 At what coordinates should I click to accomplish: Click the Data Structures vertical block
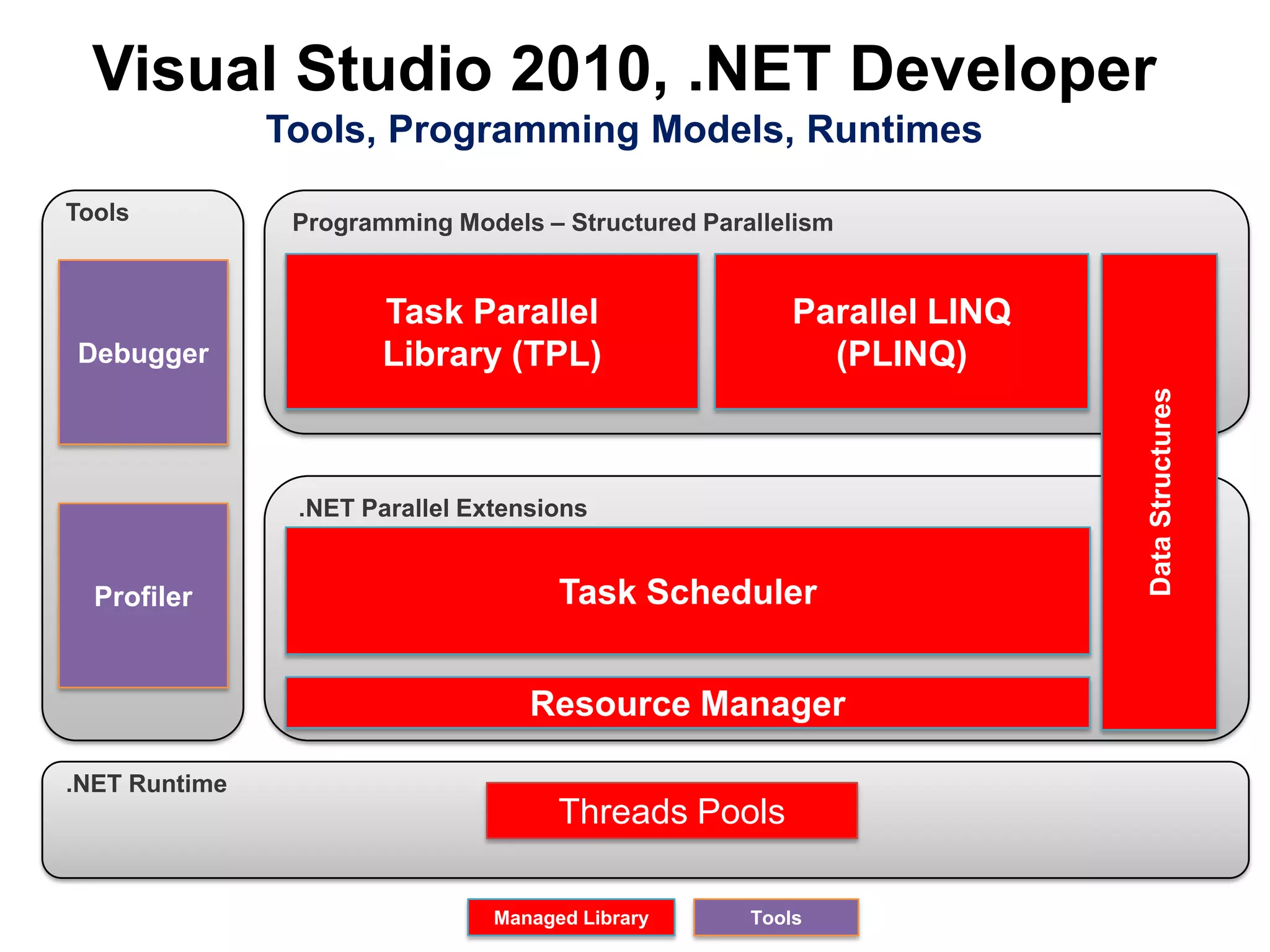point(1159,491)
